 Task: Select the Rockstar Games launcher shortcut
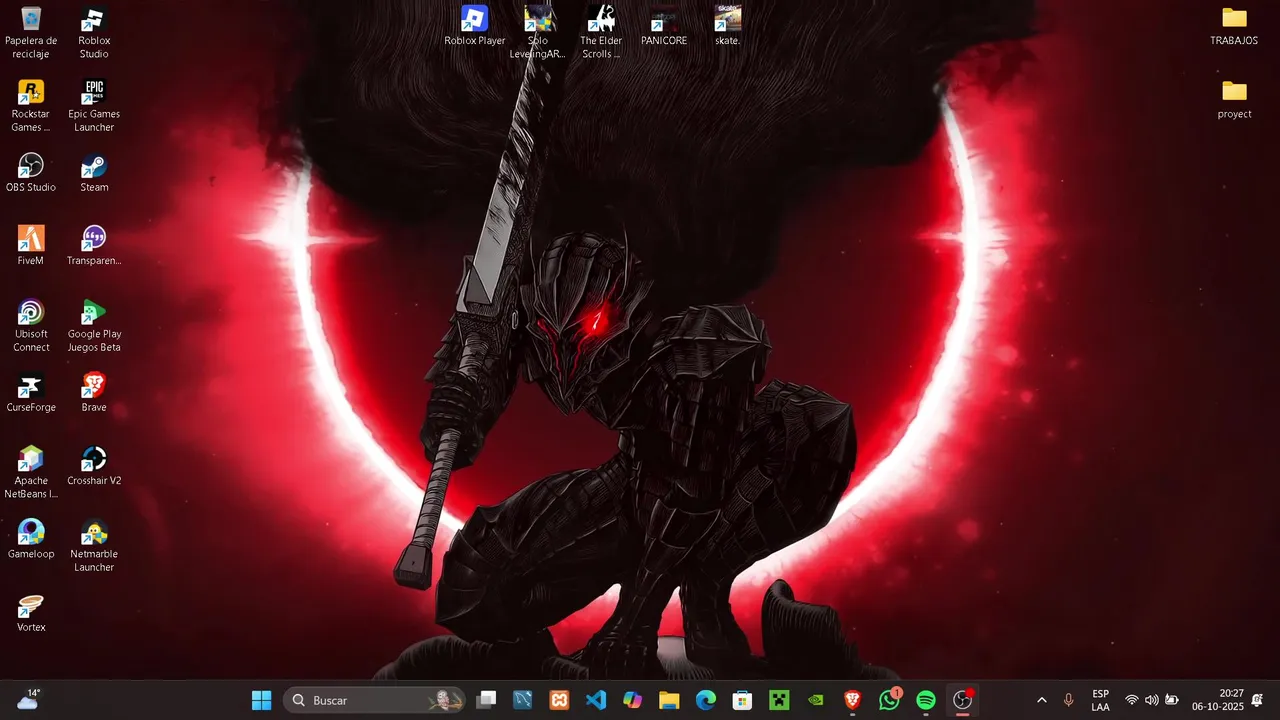click(x=31, y=106)
